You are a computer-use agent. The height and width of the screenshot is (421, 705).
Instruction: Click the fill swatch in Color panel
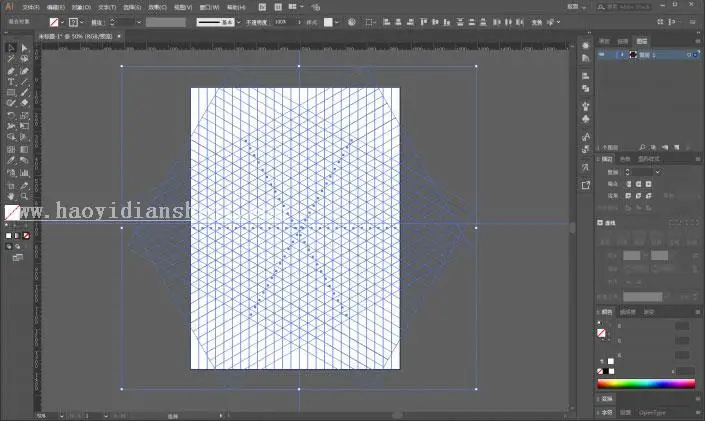point(601,333)
